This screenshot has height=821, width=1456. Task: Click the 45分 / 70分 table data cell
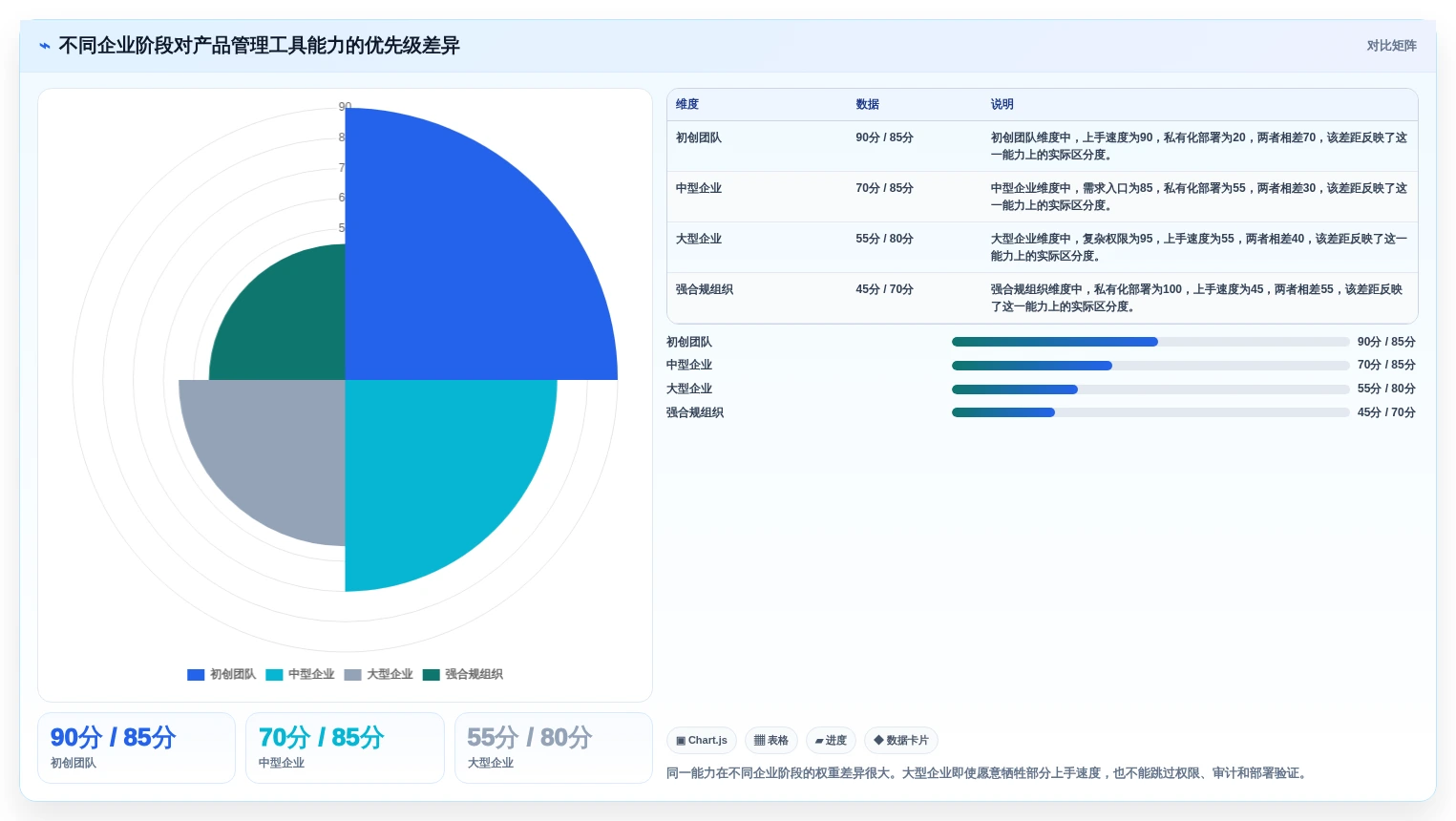pyautogui.click(x=884, y=290)
